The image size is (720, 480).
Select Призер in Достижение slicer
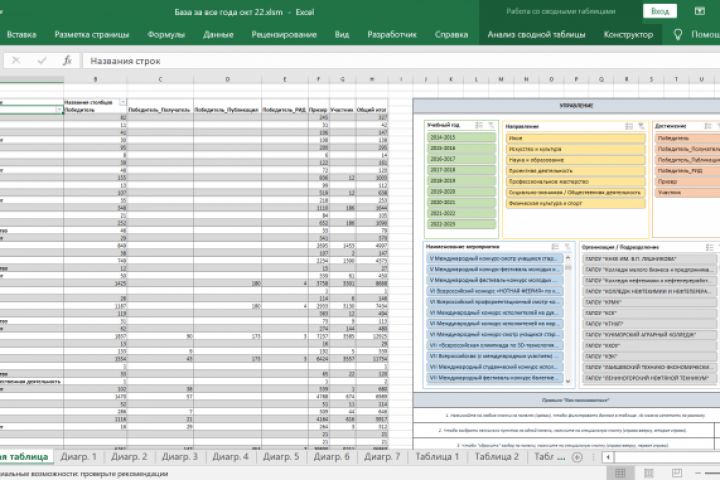click(687, 181)
